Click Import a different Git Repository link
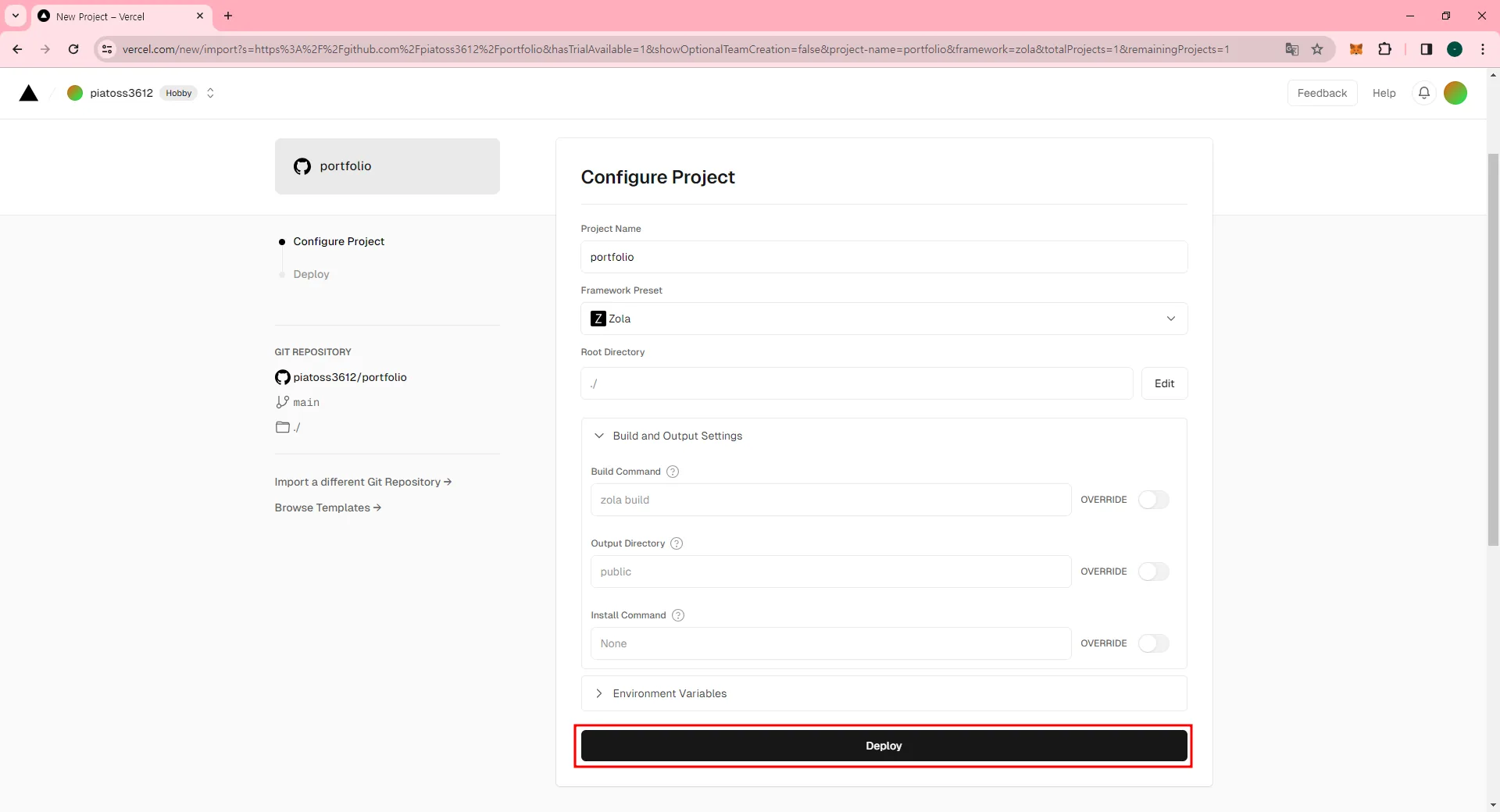The height and width of the screenshot is (812, 1500). coord(363,482)
